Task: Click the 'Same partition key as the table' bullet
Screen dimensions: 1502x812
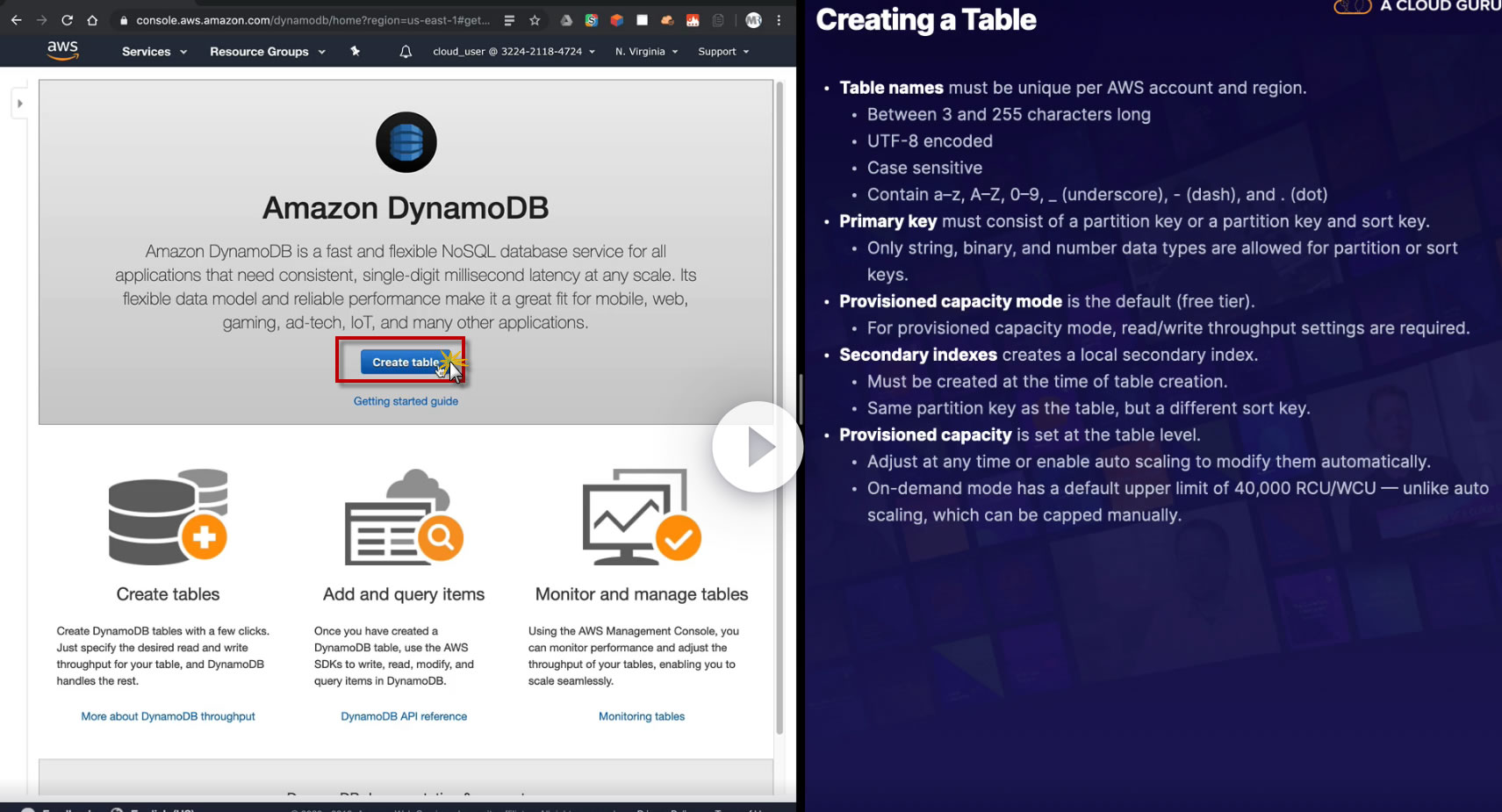Action: click(1089, 408)
